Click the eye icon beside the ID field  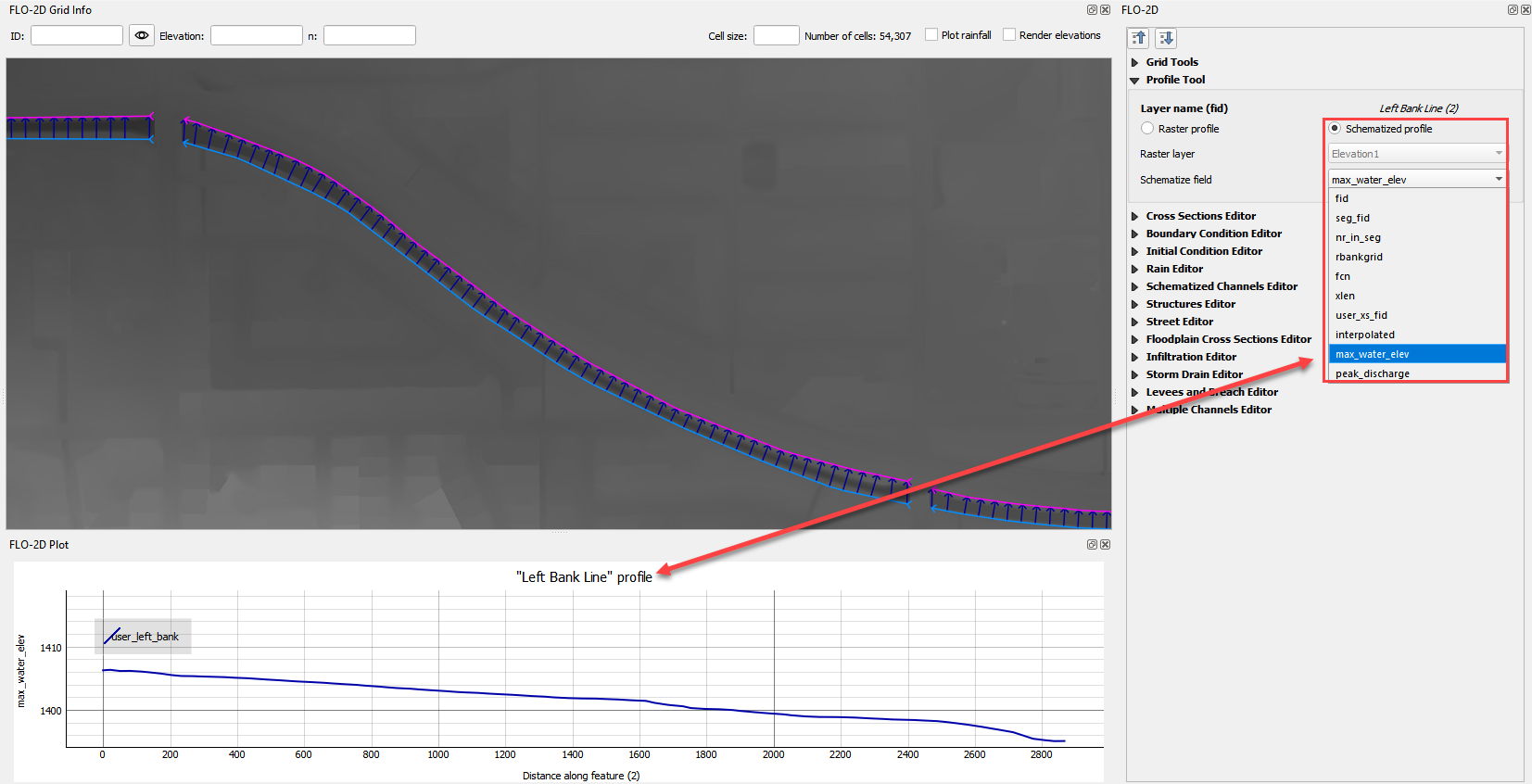[x=141, y=35]
